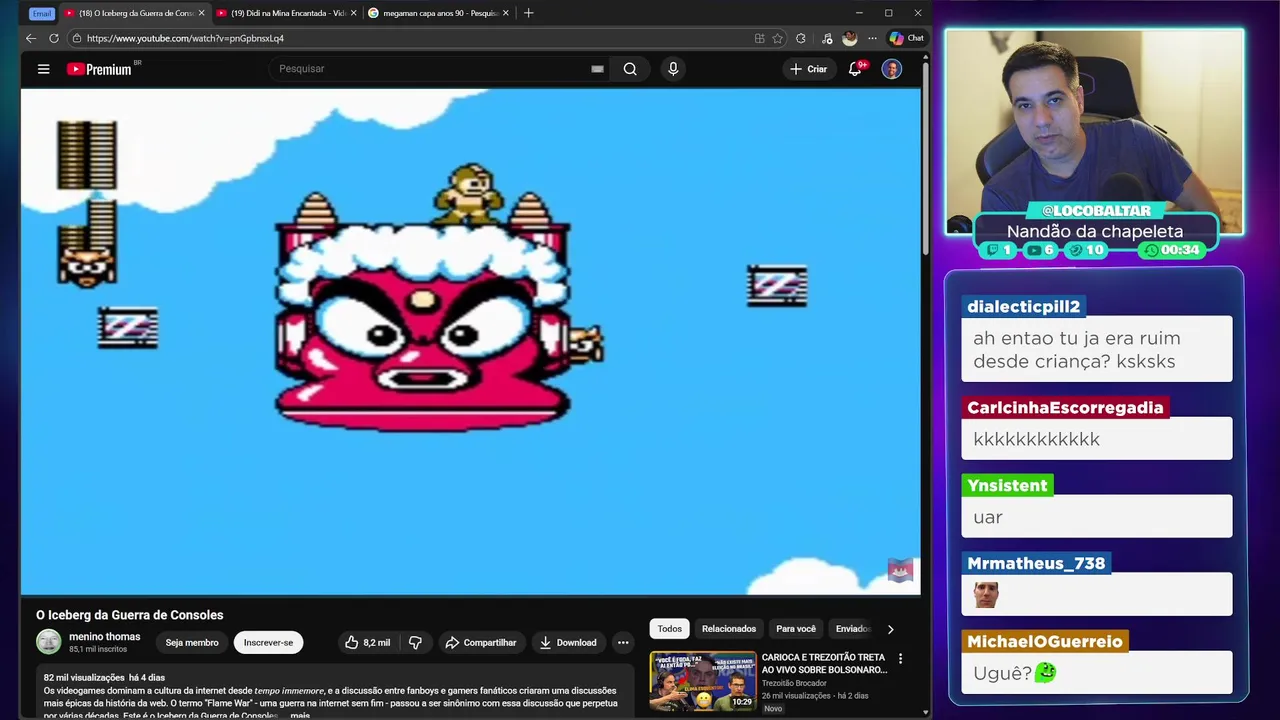Open the menino thomas channel name link
The image size is (1280, 720).
tap(105, 636)
